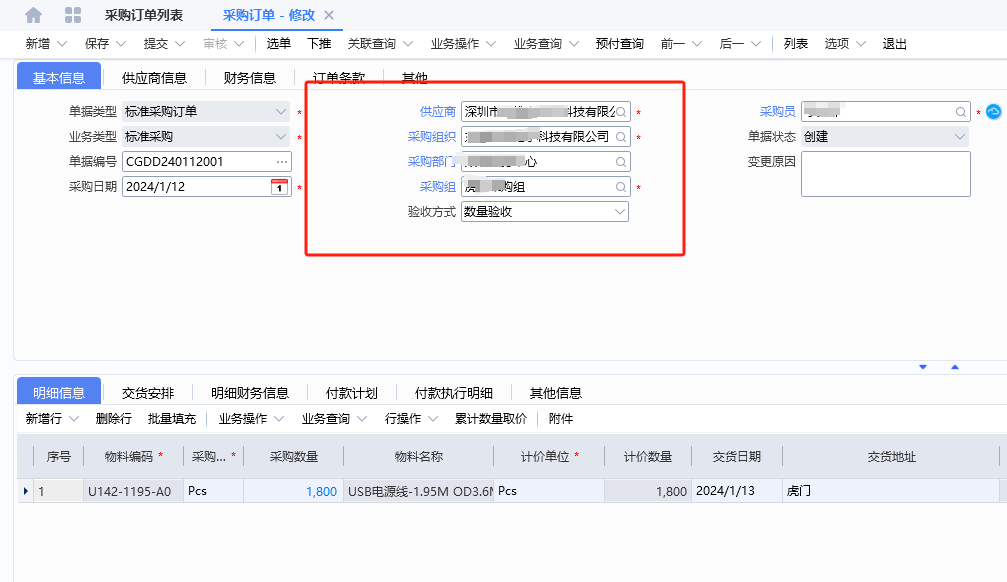Click the 删除行 button

point(114,419)
